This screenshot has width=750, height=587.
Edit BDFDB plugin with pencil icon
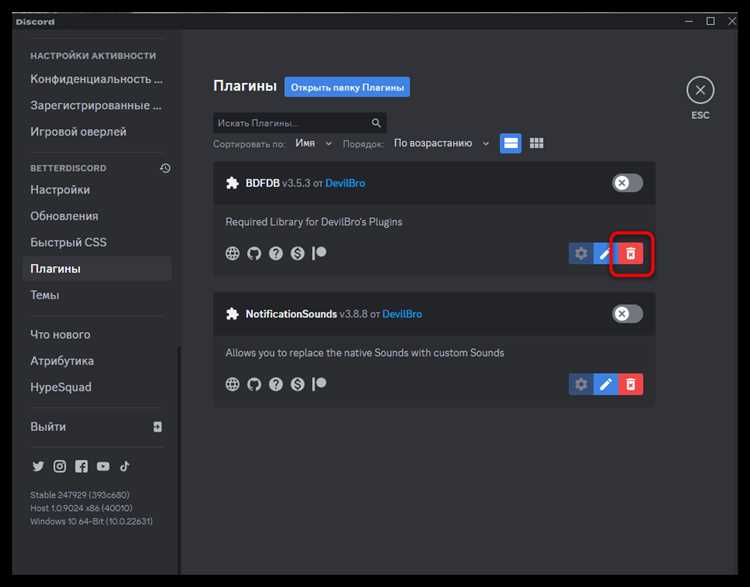[x=606, y=253]
